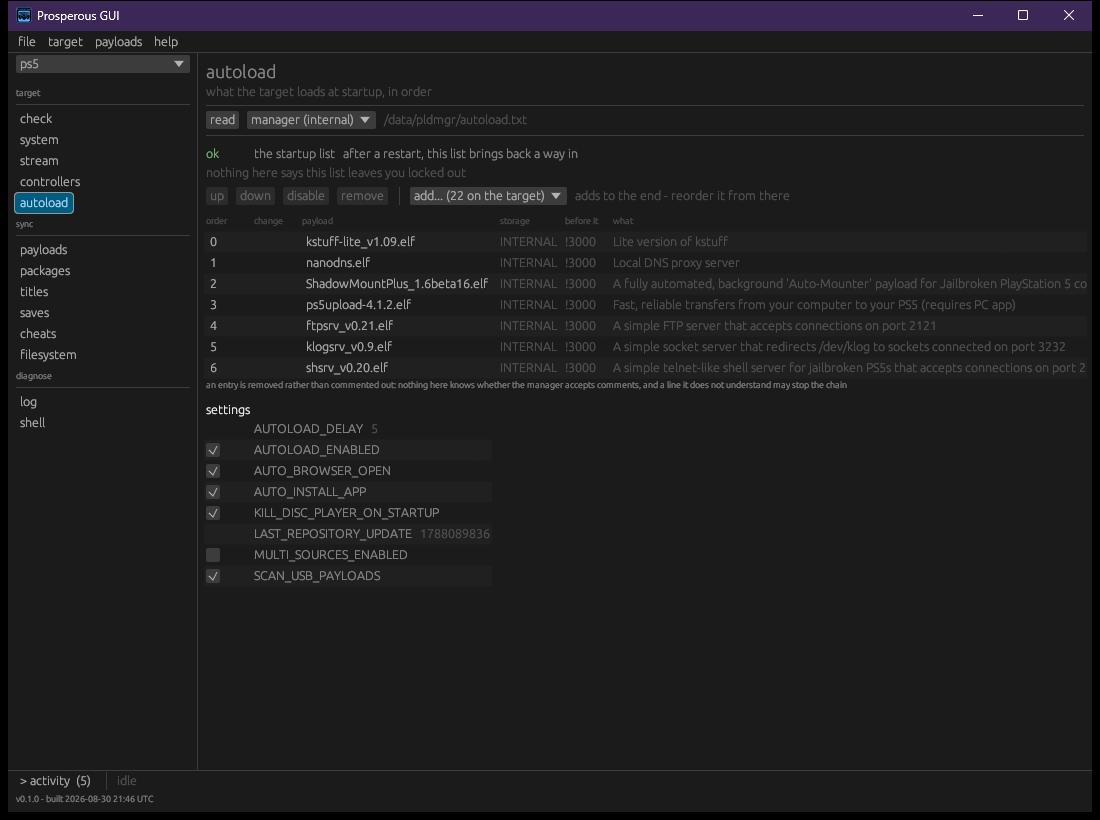Screen dimensions: 1100x820
Task: Click the Lite version of kstuff description
Action: (670, 242)
